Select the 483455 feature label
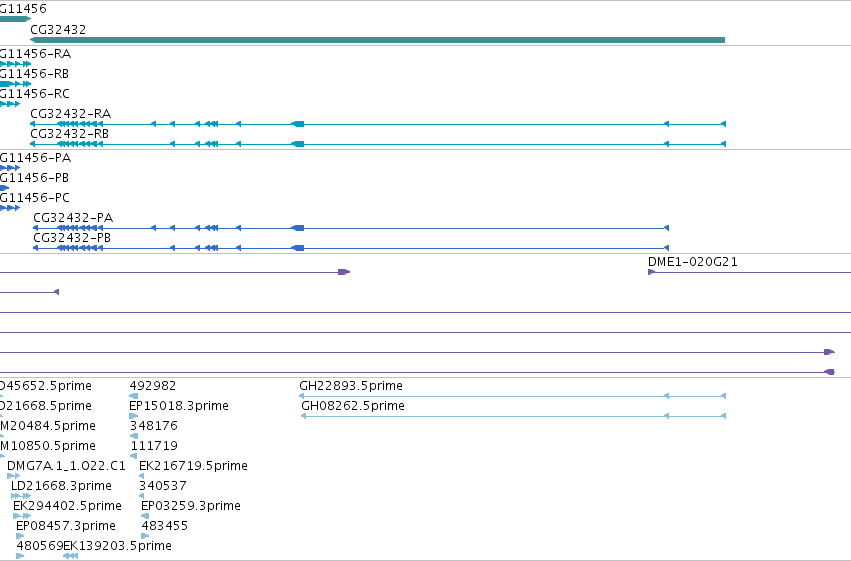The width and height of the screenshot is (851, 561). 164,526
